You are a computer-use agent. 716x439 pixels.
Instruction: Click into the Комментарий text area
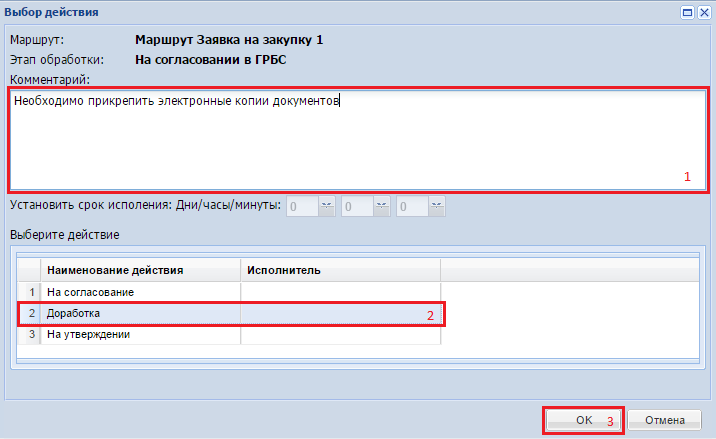pyautogui.click(x=358, y=140)
